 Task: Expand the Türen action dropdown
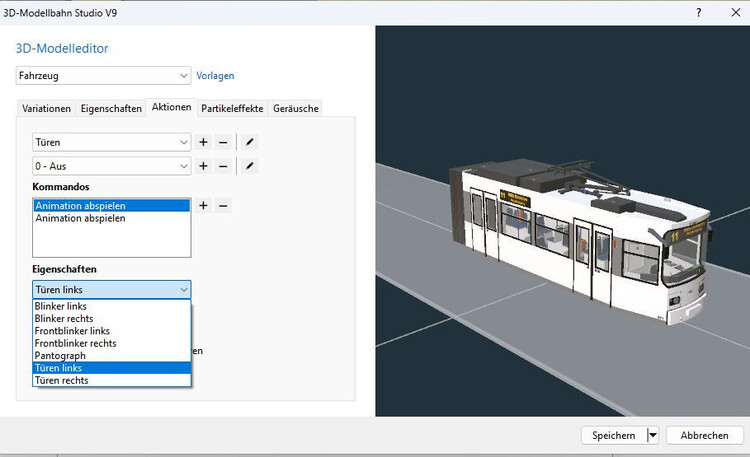183,142
